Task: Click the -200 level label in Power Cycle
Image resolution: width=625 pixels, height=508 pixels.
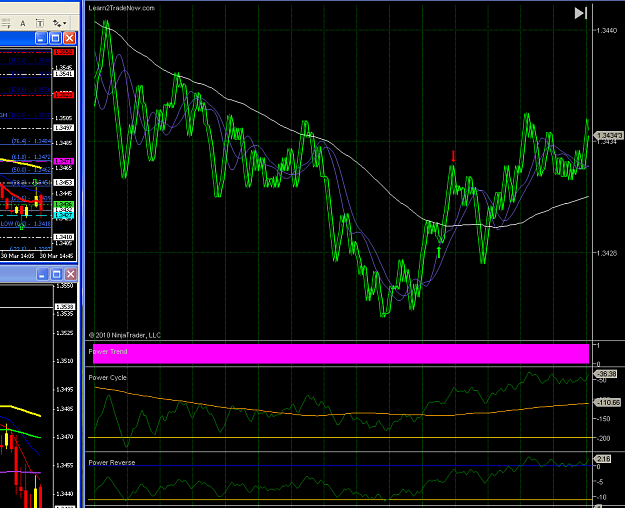Action: [604, 438]
